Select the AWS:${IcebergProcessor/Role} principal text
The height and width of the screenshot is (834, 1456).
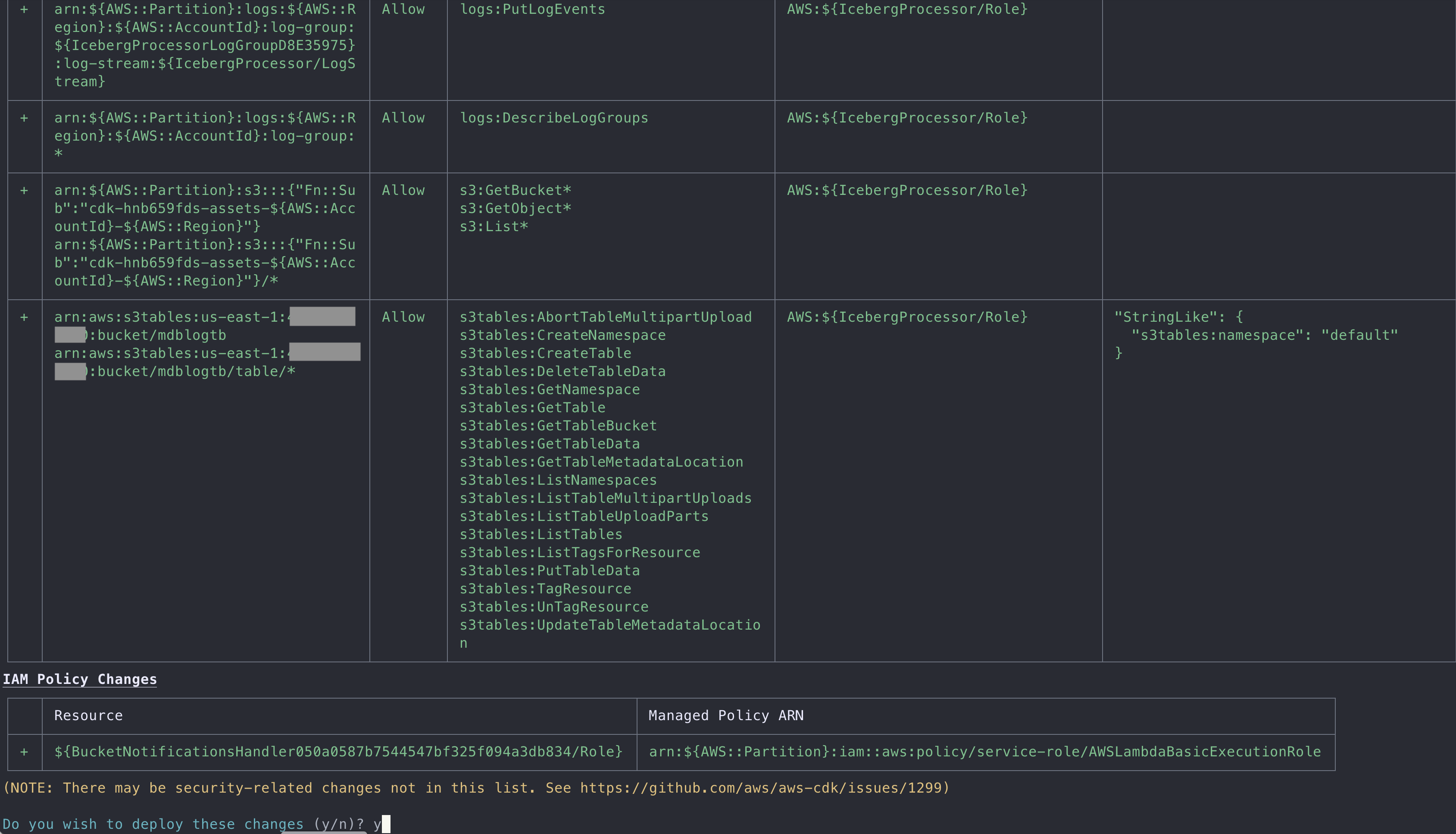[906, 317]
